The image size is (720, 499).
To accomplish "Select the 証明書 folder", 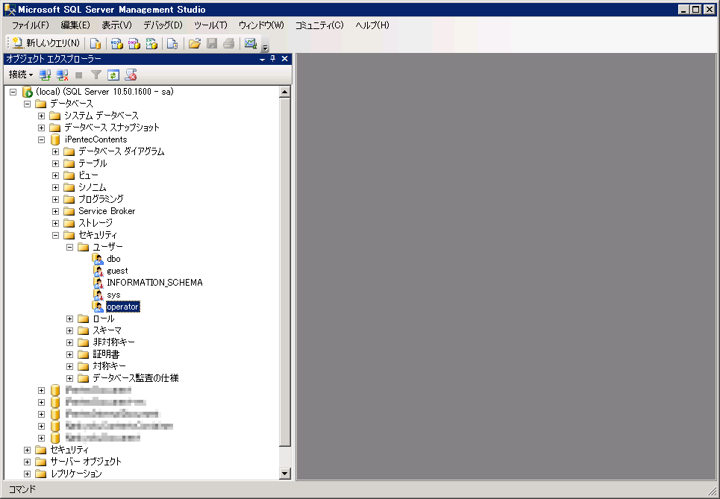I will tap(106, 354).
